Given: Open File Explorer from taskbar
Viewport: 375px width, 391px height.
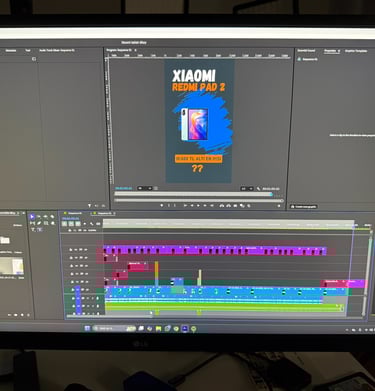Looking at the screenshot, I should [158, 328].
